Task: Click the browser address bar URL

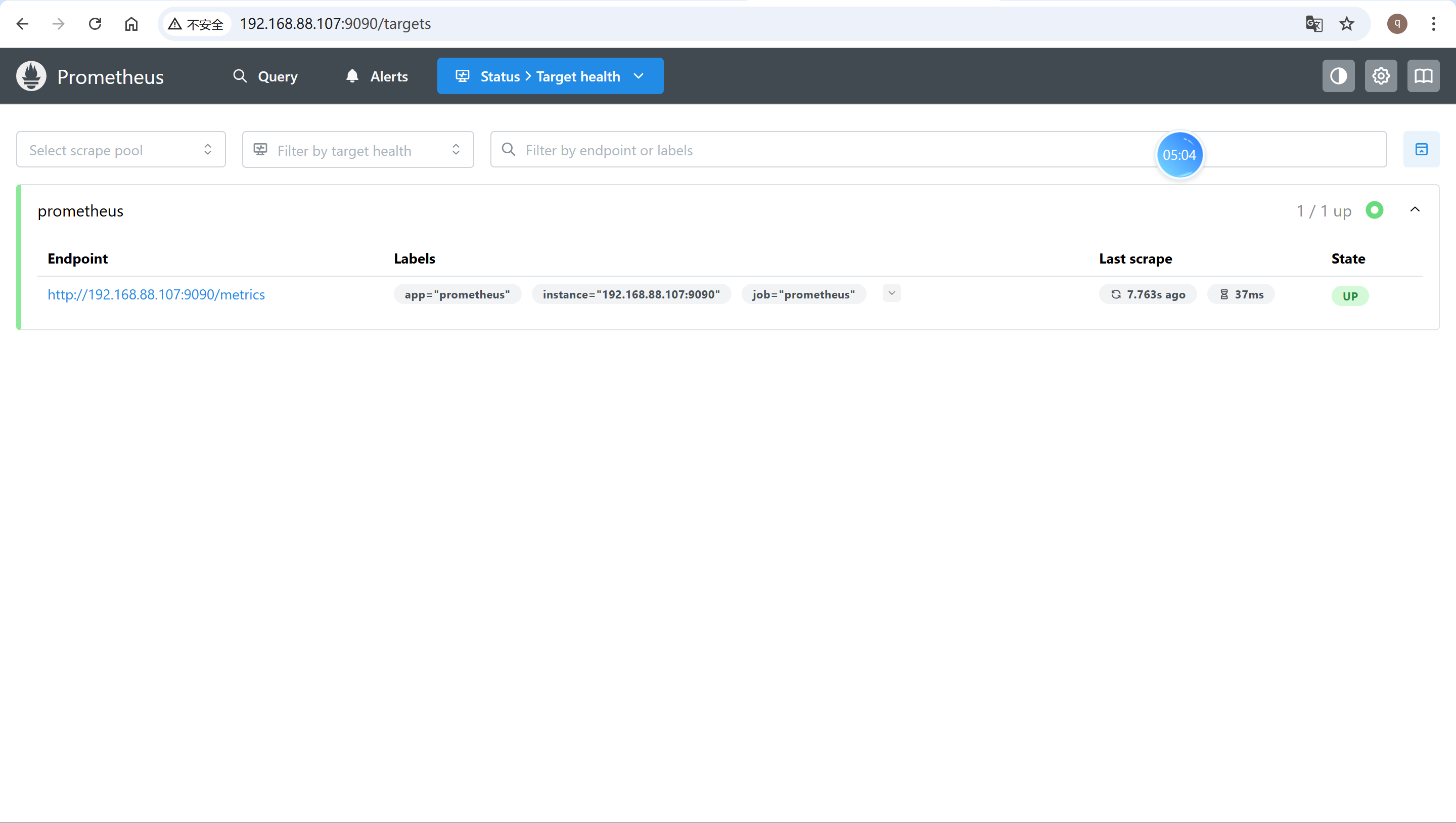Action: tap(335, 24)
